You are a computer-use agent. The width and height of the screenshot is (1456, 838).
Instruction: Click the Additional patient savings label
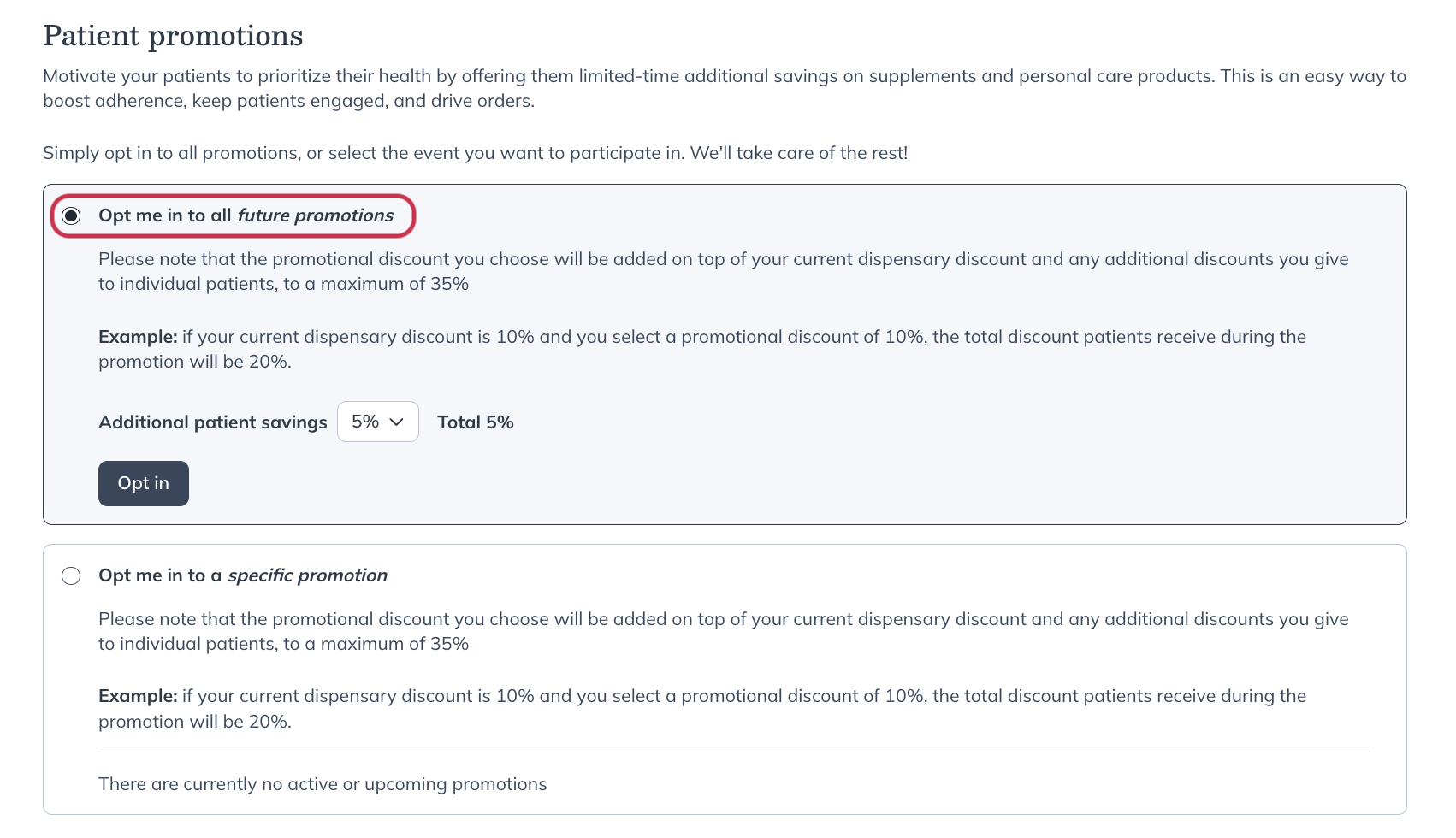pyautogui.click(x=212, y=422)
